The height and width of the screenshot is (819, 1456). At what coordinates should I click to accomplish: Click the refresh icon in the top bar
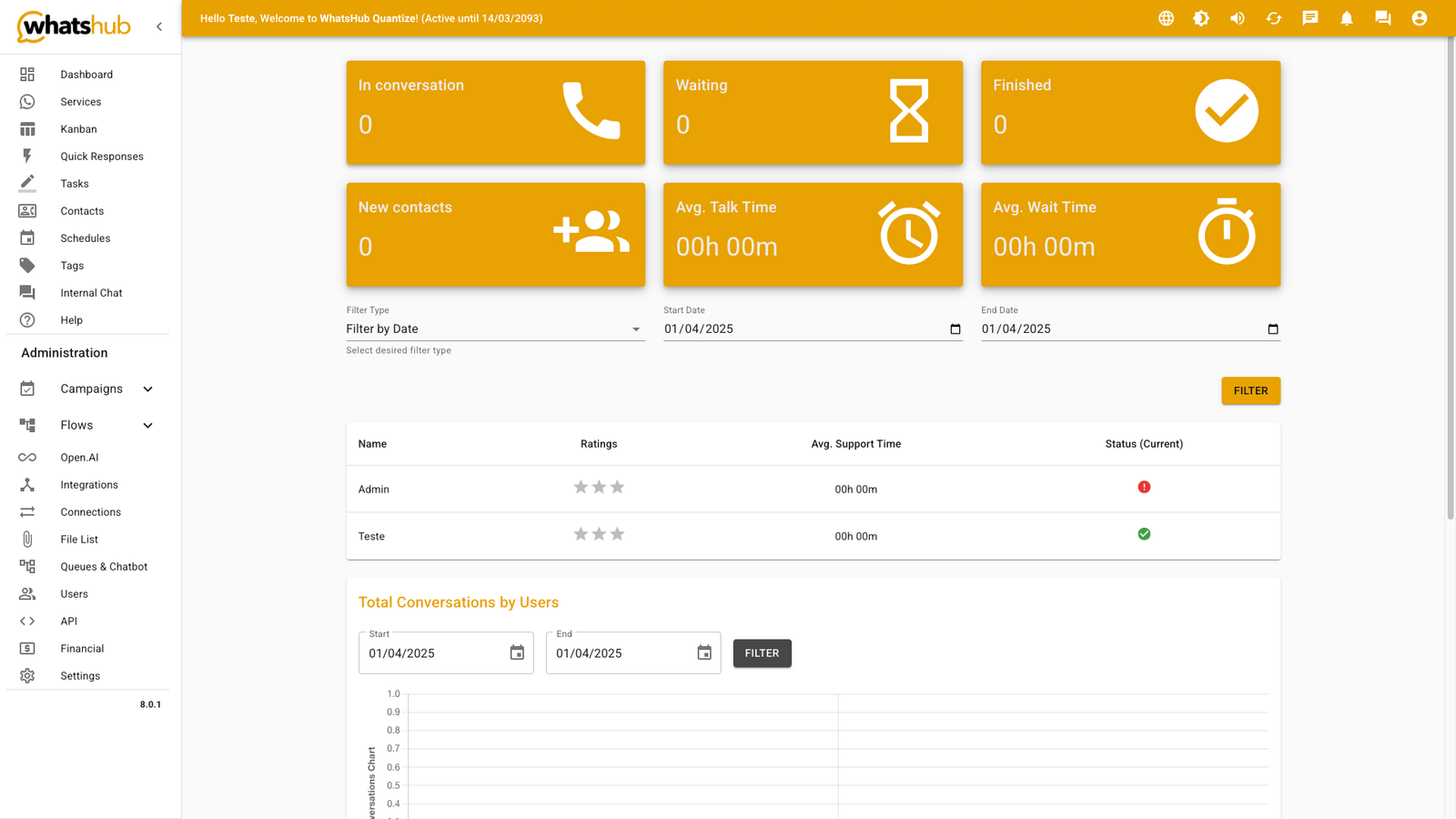[x=1274, y=18]
